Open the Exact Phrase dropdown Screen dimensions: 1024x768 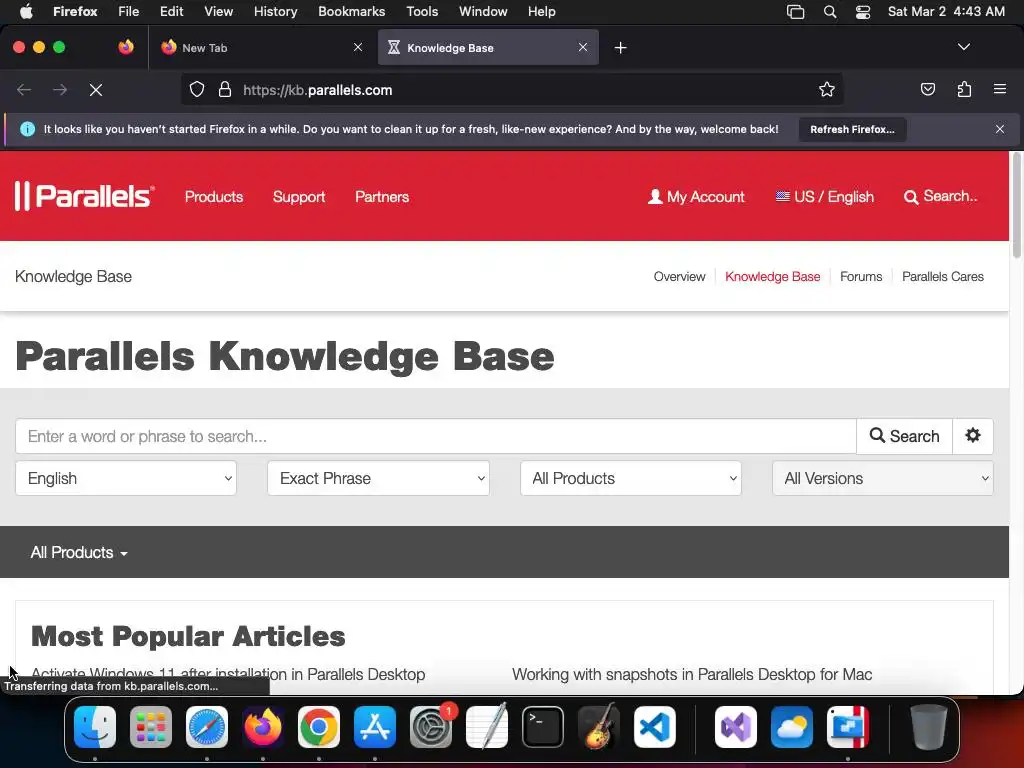[x=378, y=478]
